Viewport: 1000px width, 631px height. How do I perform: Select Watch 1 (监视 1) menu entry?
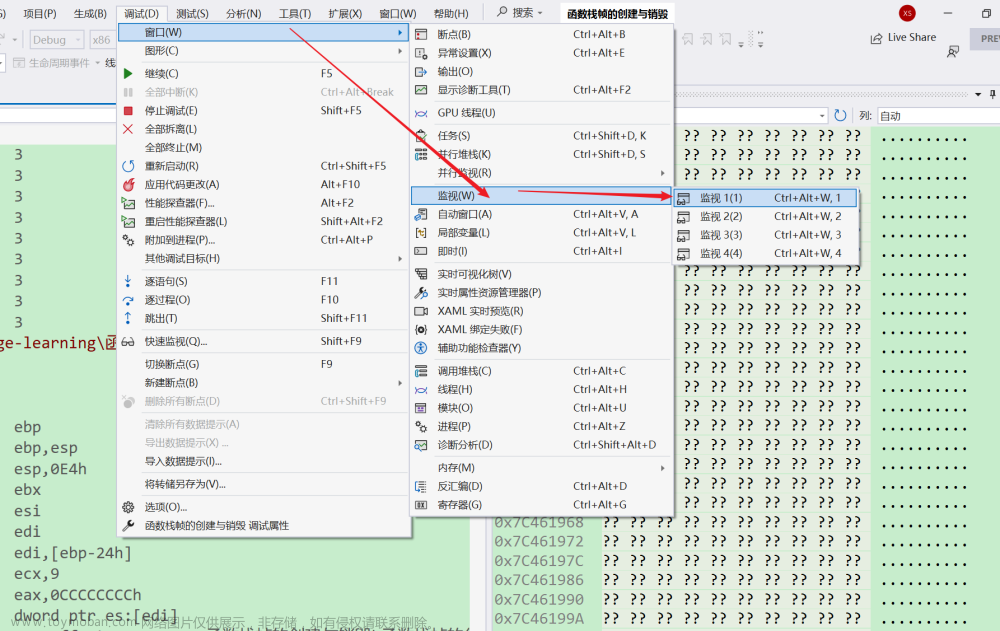[x=765, y=198]
